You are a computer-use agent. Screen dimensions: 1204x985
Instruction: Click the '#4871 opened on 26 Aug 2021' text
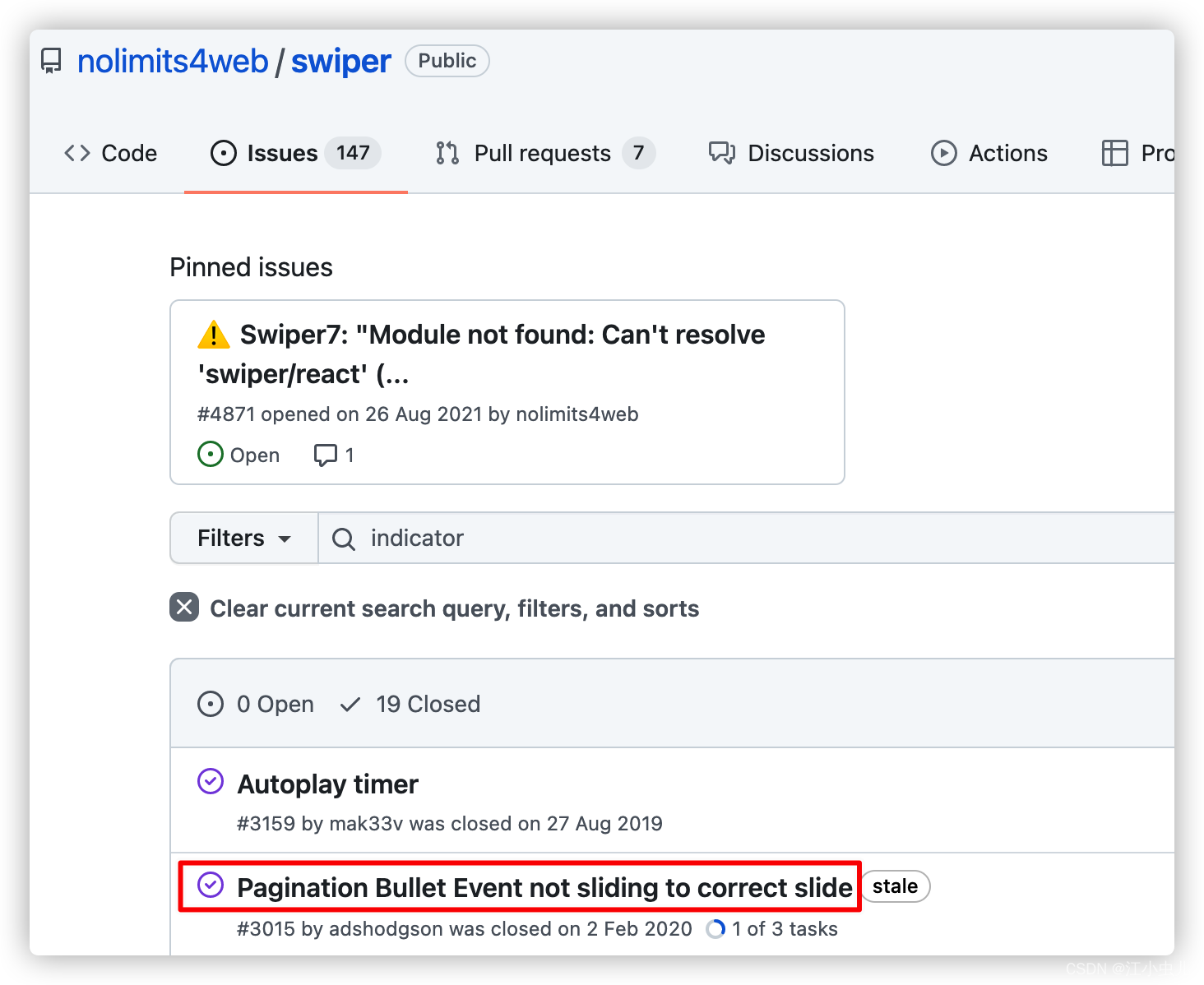340,414
